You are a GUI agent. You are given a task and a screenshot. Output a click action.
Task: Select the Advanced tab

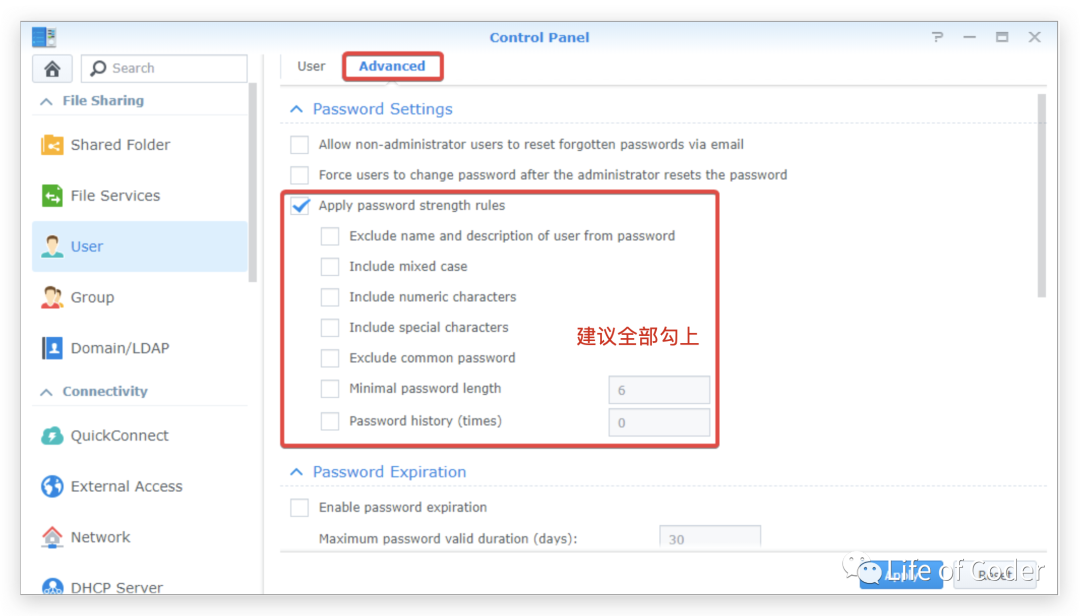point(392,66)
